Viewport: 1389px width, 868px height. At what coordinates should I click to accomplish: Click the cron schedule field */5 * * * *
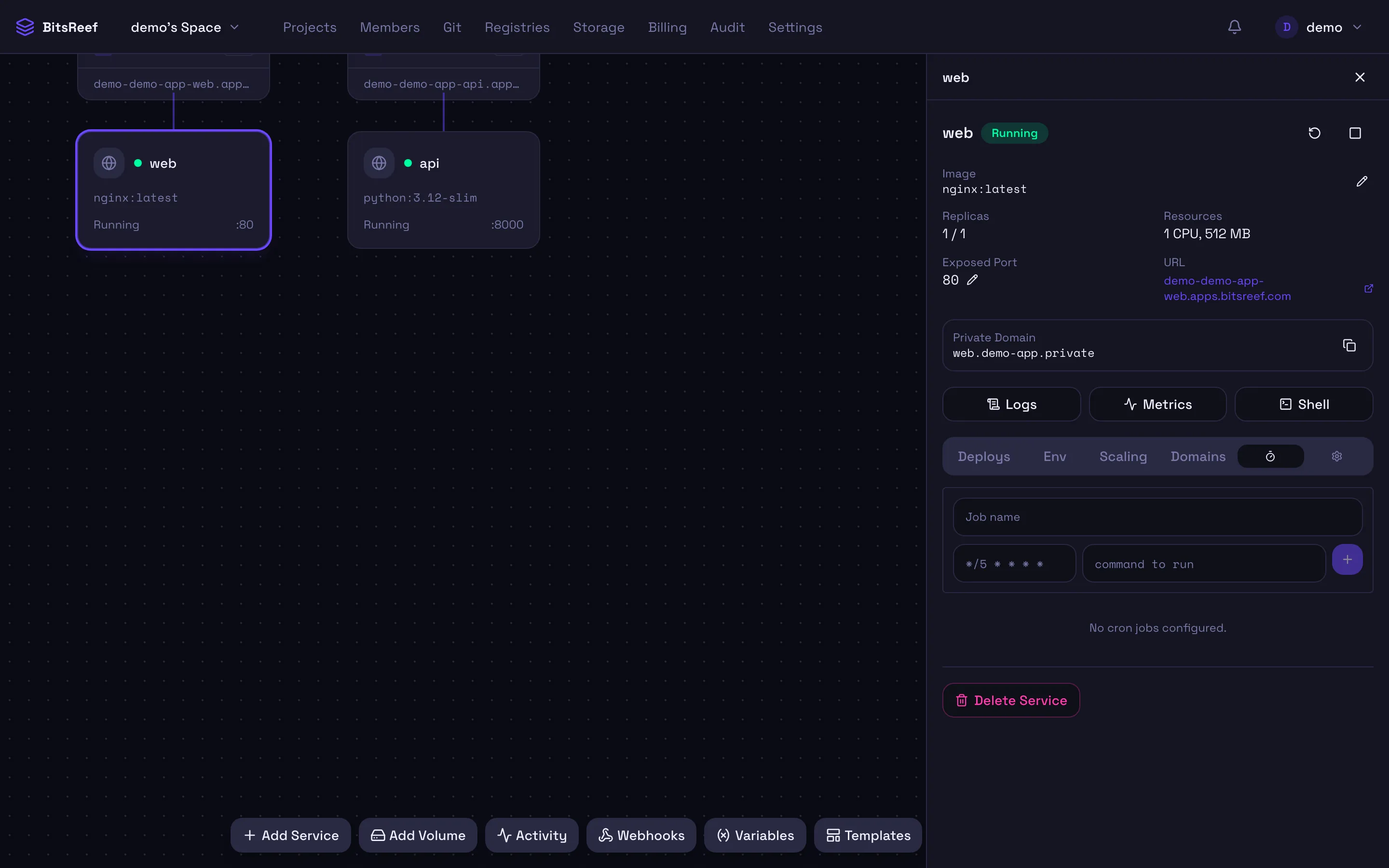[1014, 564]
